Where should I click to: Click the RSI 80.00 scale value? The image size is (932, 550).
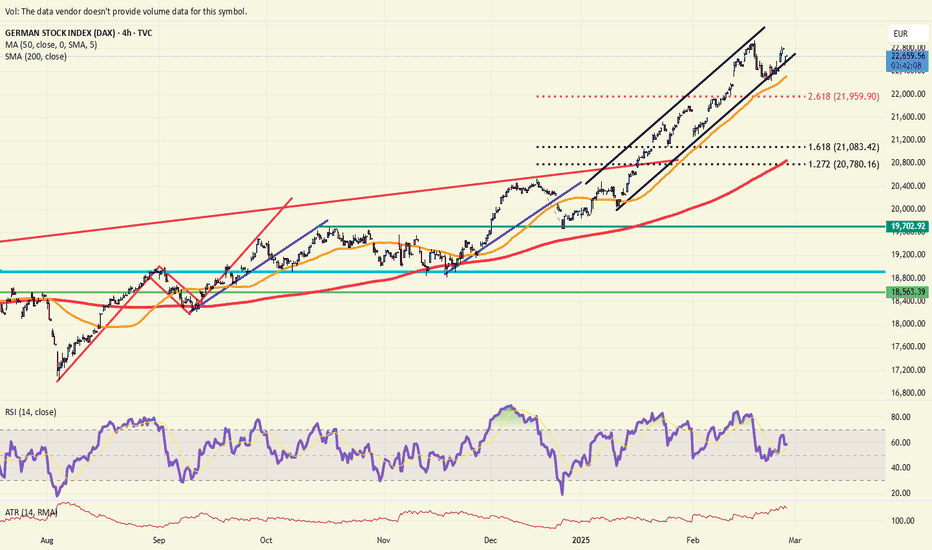pos(901,417)
